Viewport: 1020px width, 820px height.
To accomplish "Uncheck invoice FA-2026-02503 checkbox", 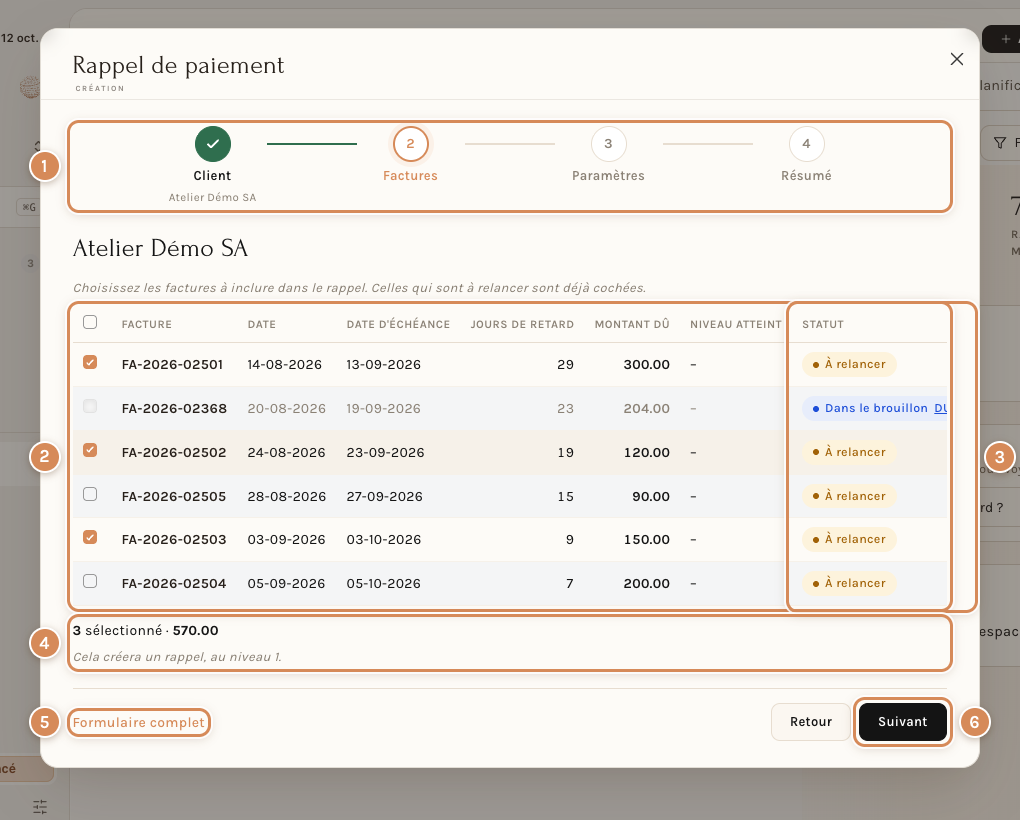I will pos(90,537).
